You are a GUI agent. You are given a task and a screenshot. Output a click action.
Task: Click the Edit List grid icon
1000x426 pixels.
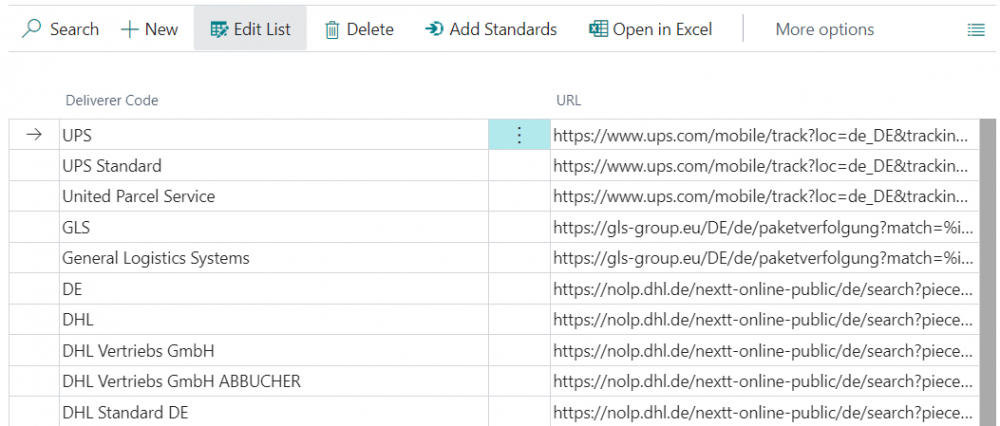coord(219,29)
